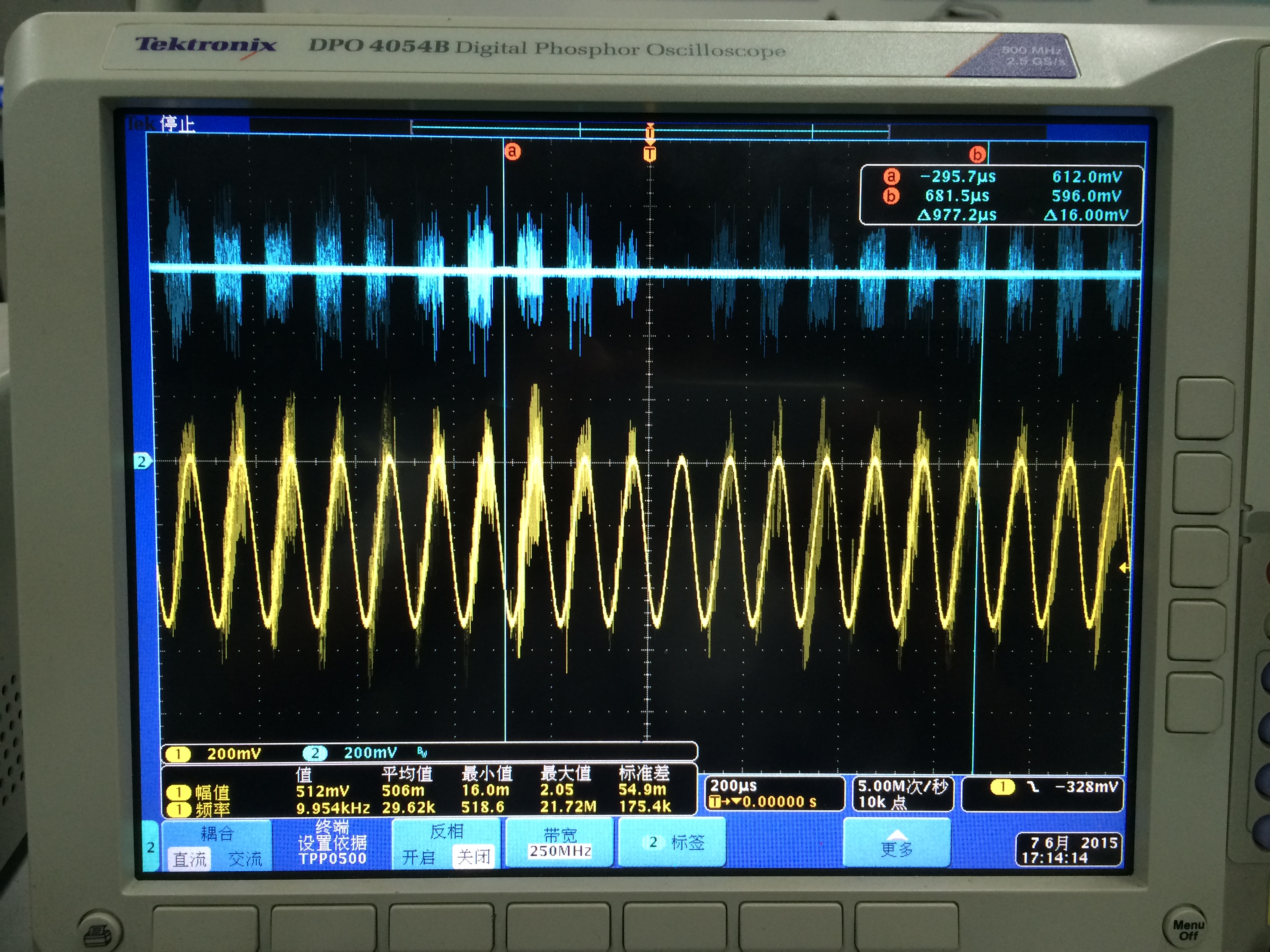The width and height of the screenshot is (1270, 952).
Task: Select cursor a marker at top
Action: click(x=512, y=152)
